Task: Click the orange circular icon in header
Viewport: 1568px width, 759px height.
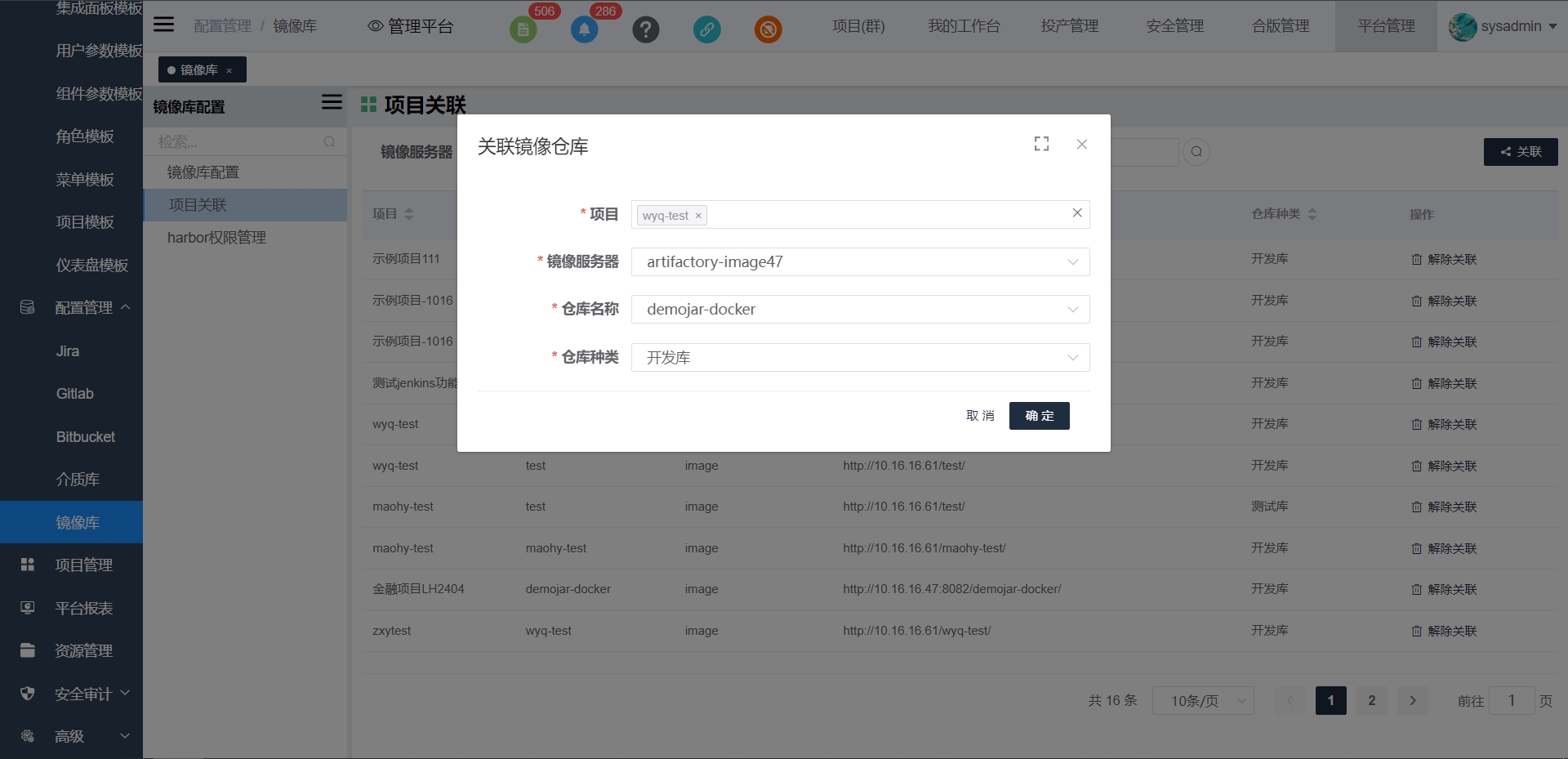Action: (768, 30)
